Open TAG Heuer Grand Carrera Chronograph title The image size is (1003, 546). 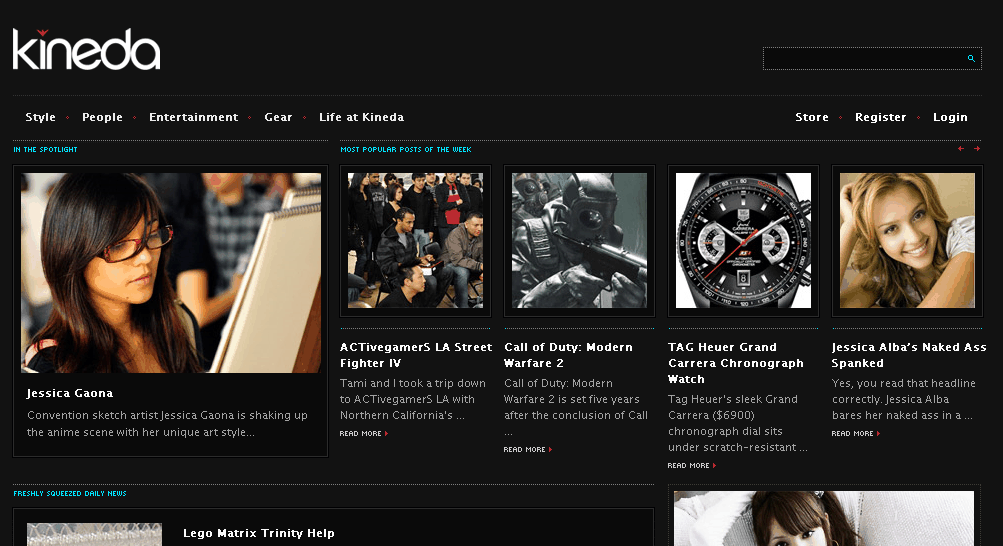coord(736,363)
